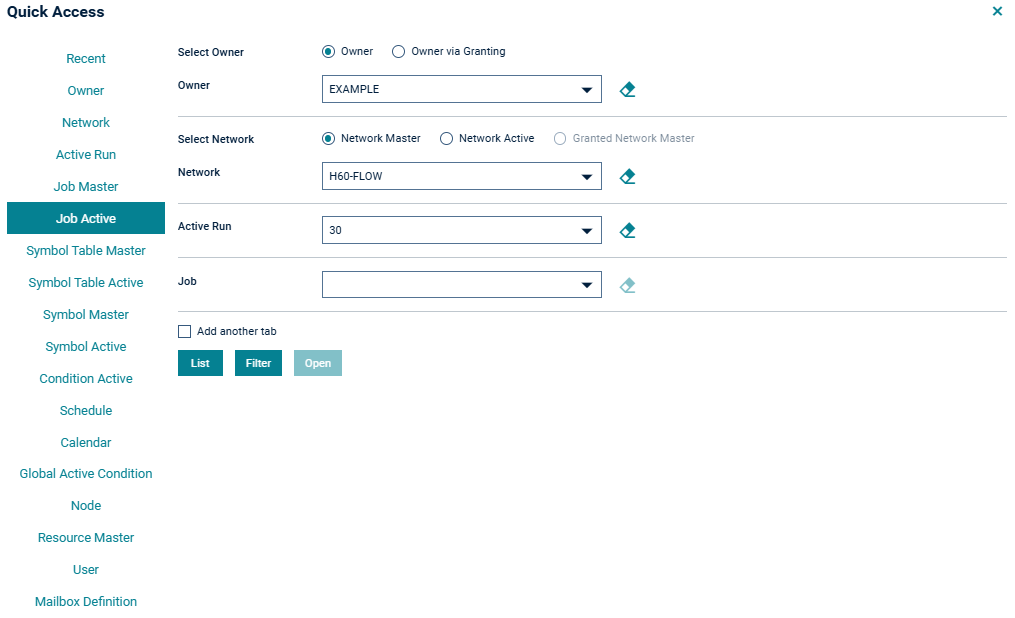Open Symbol Table Master entry
The image size is (1015, 618).
[x=85, y=250]
